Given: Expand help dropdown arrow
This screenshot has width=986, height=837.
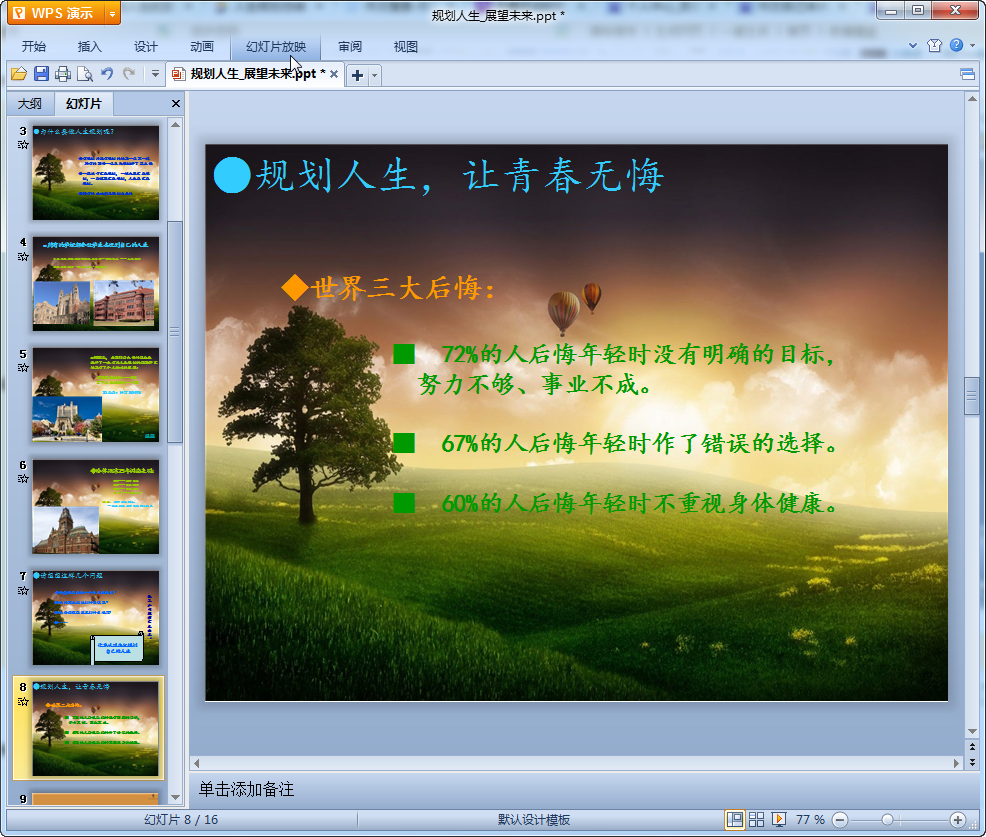Looking at the screenshot, I should 973,45.
